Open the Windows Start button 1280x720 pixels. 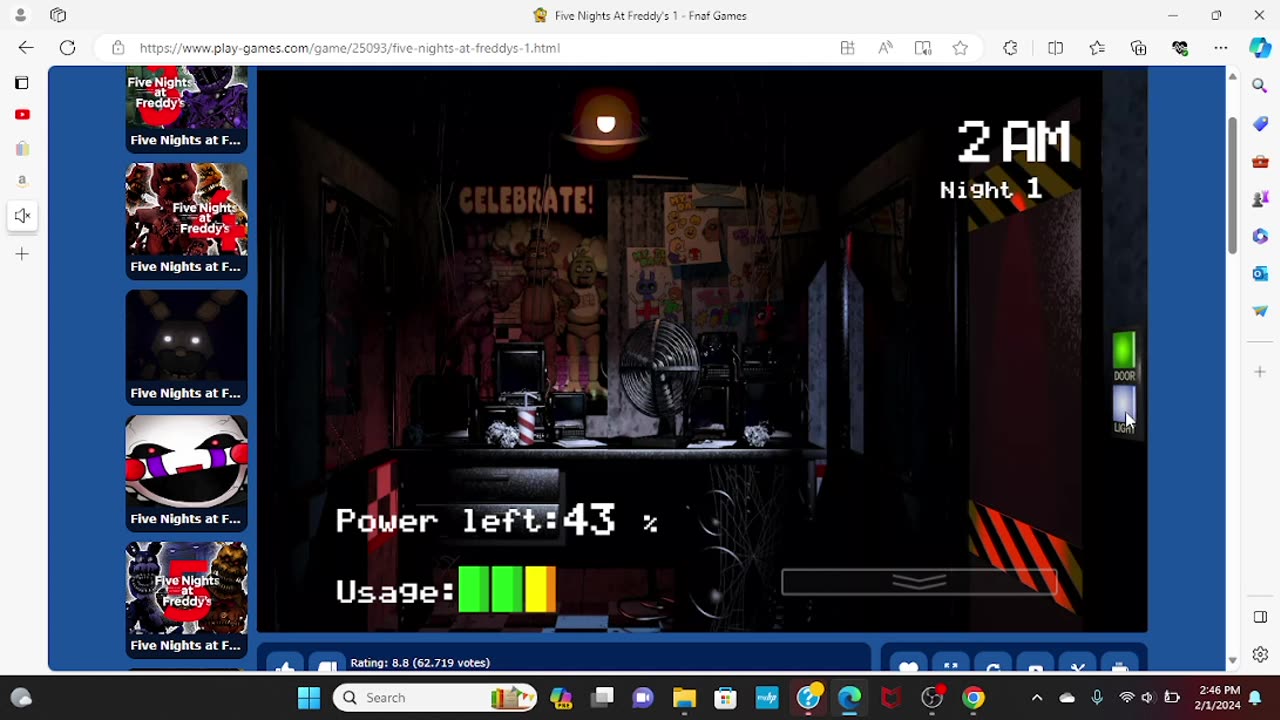point(309,698)
